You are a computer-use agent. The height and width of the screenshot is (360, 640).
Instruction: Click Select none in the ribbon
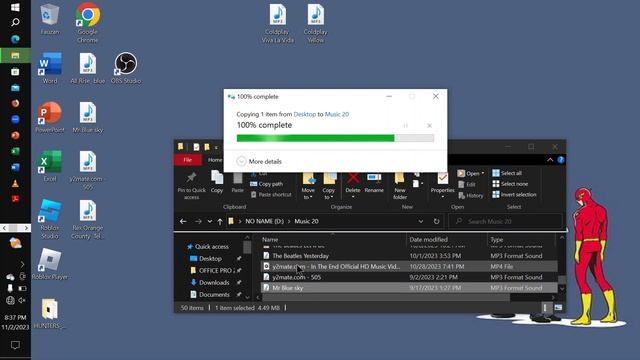click(510, 184)
